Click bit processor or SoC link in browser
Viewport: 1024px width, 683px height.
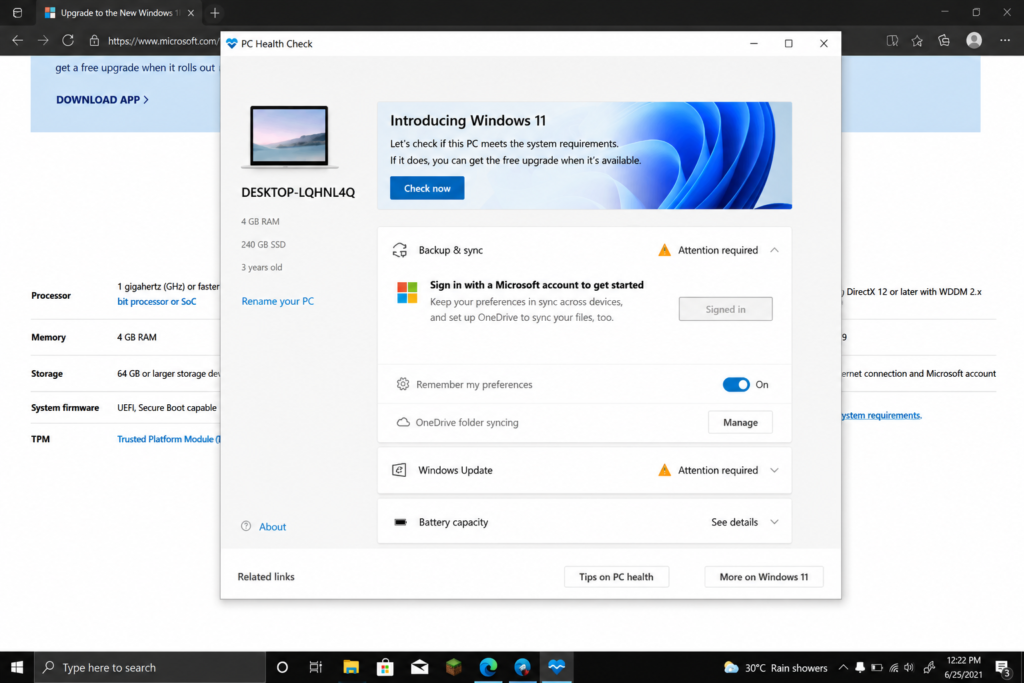point(157,302)
